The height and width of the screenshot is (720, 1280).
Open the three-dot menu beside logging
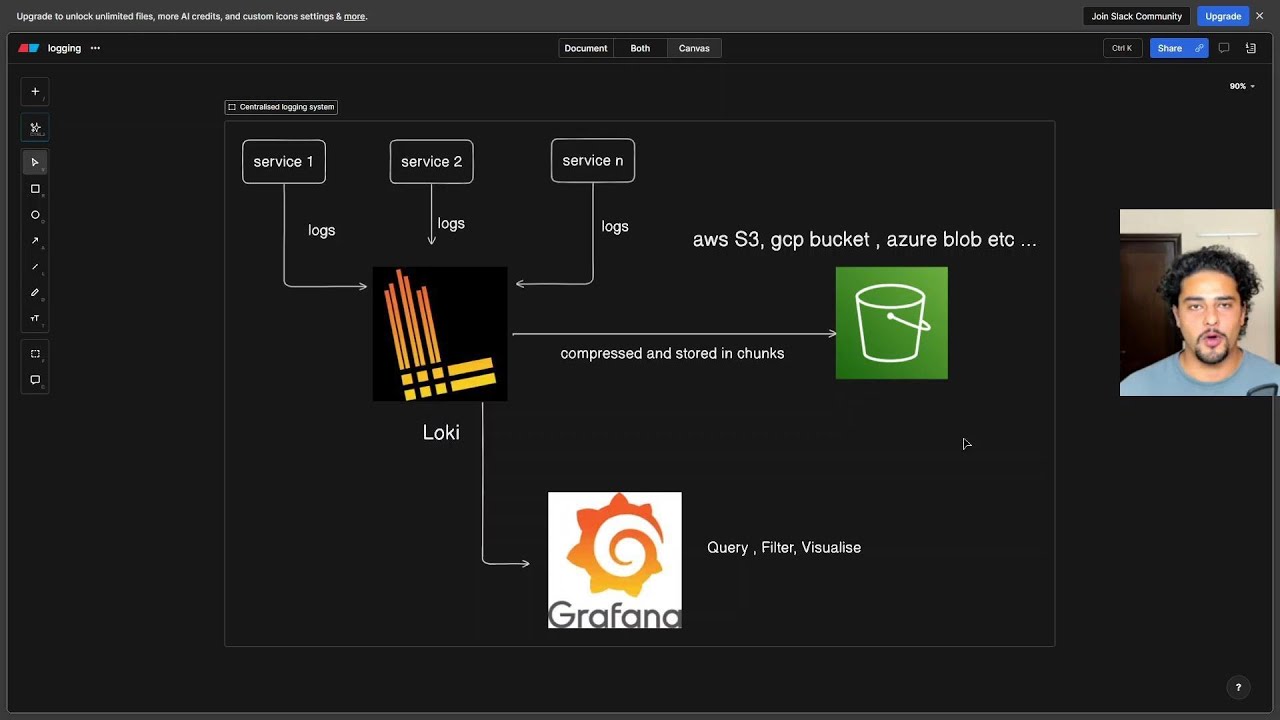tap(95, 48)
